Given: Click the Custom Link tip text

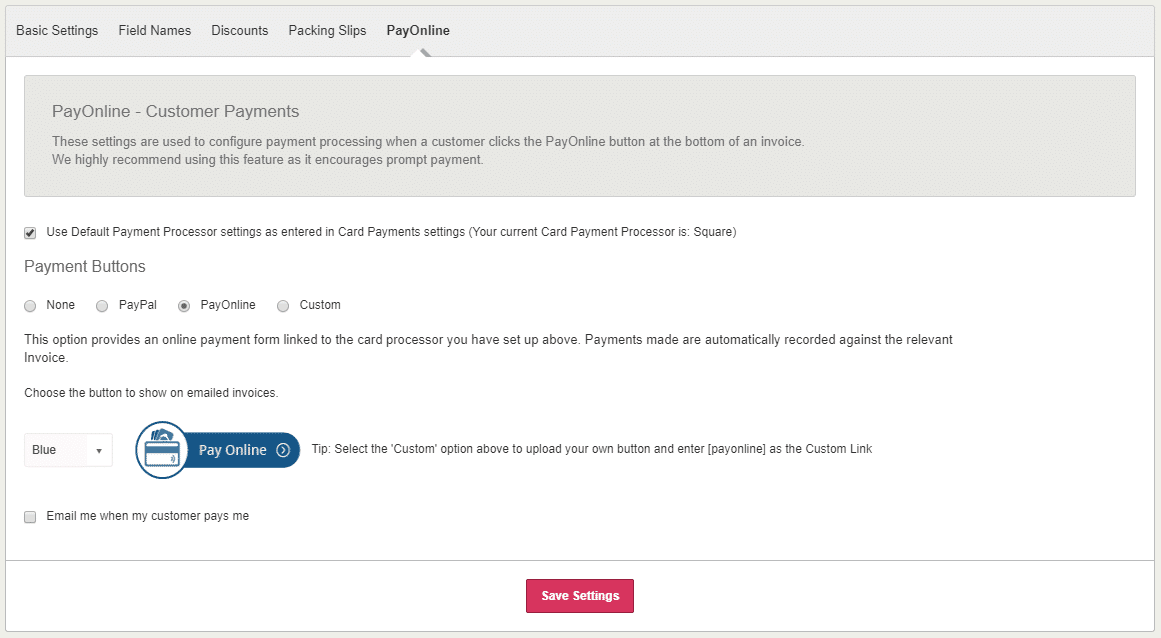Looking at the screenshot, I should point(592,449).
